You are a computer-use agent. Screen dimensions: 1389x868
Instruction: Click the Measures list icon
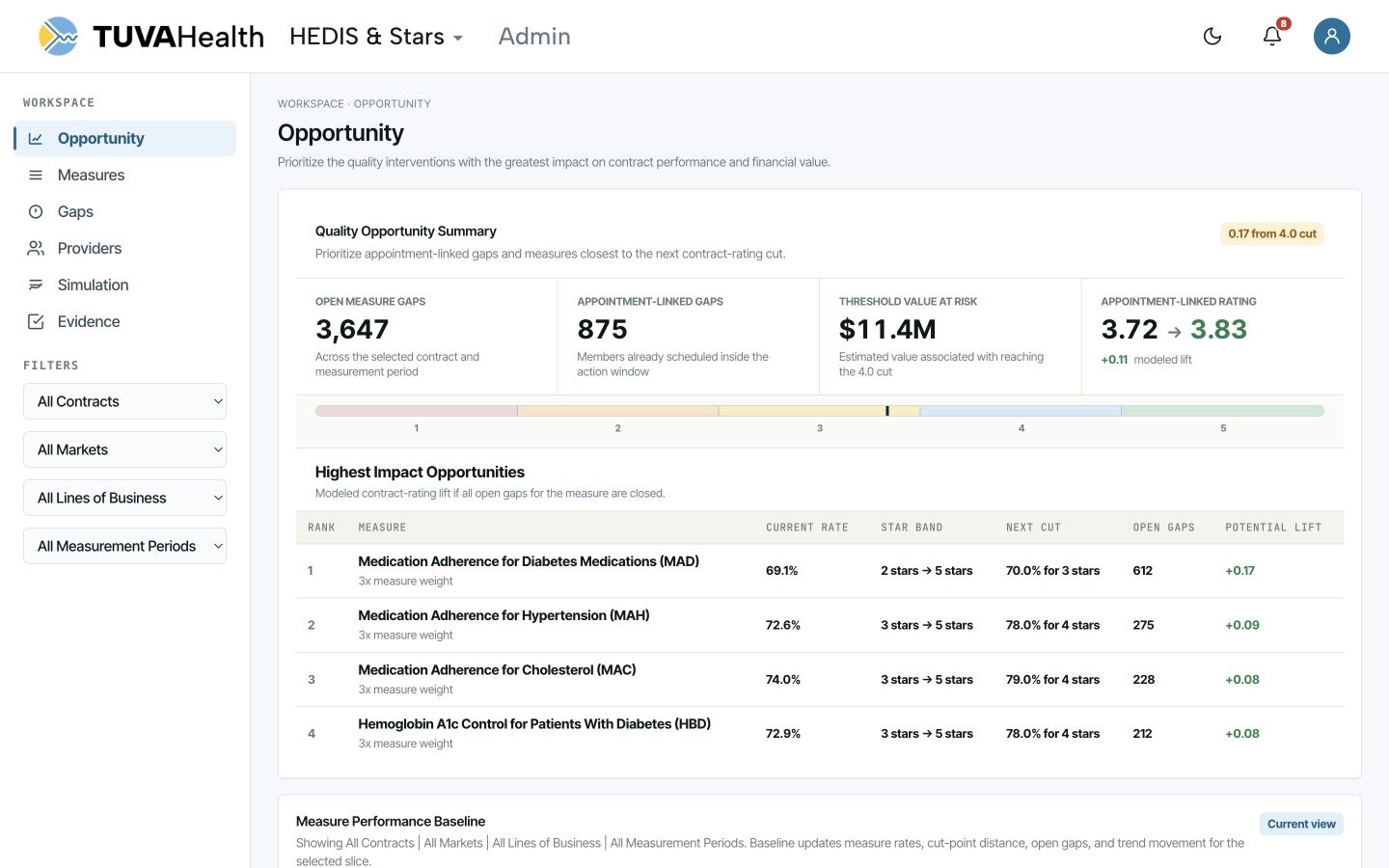pos(36,176)
